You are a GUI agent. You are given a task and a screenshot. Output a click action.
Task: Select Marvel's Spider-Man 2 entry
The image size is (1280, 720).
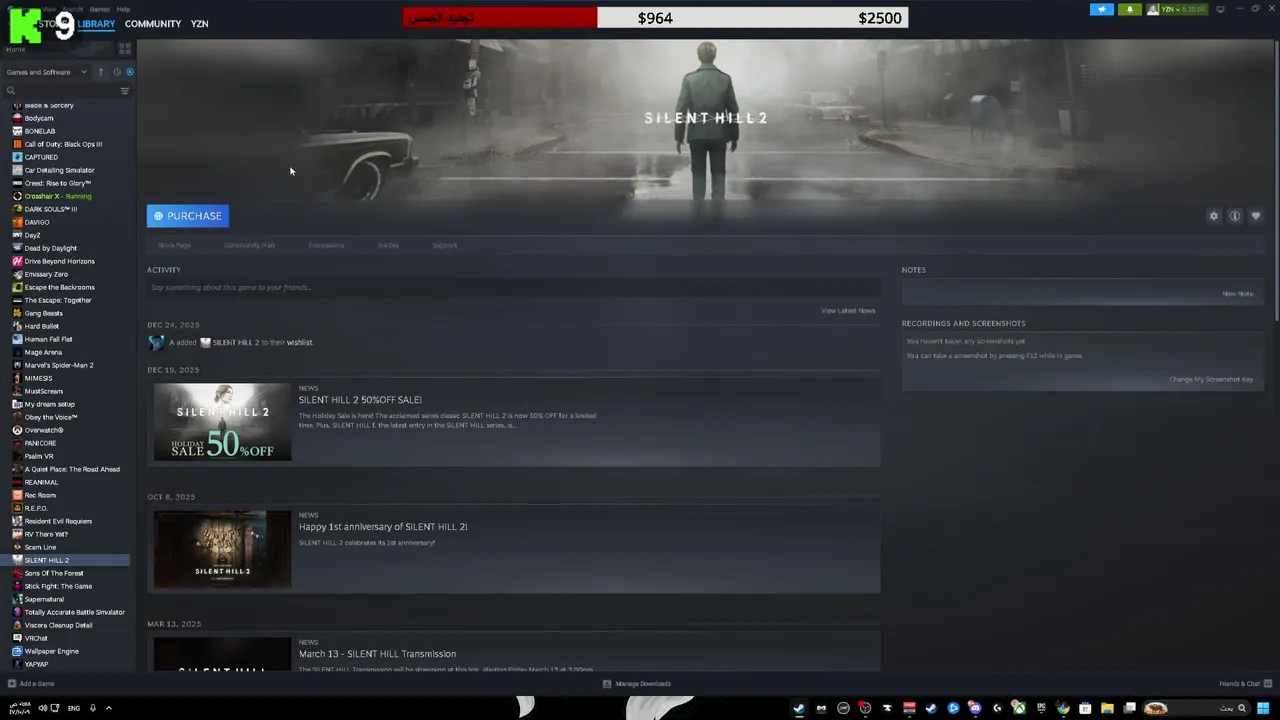59,365
